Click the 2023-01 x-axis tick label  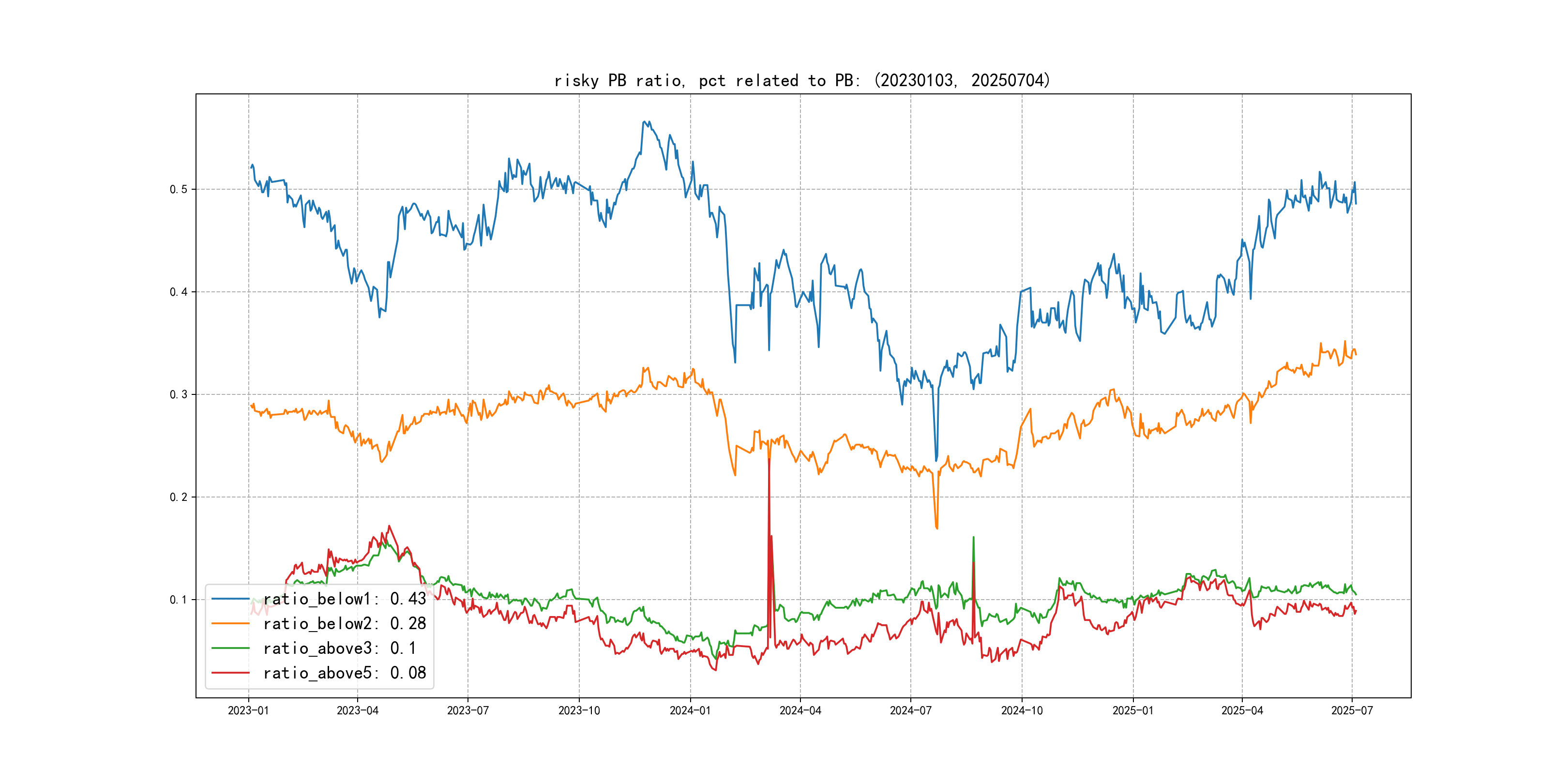click(x=248, y=710)
